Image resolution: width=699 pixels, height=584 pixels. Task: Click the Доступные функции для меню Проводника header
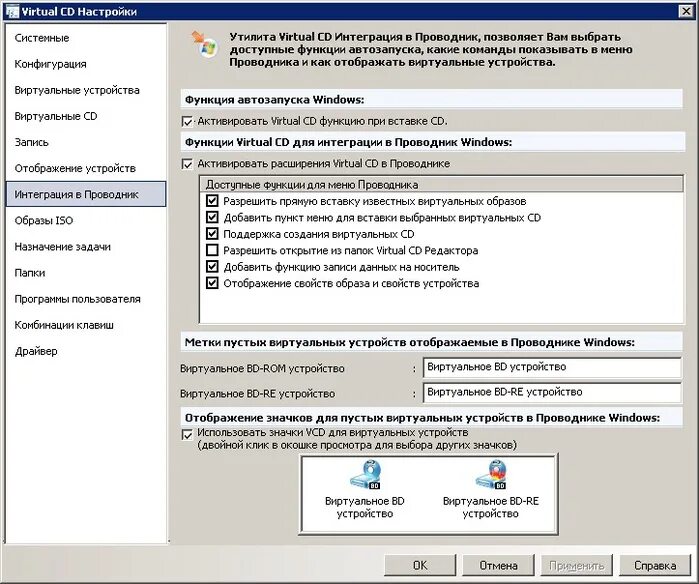(441, 185)
